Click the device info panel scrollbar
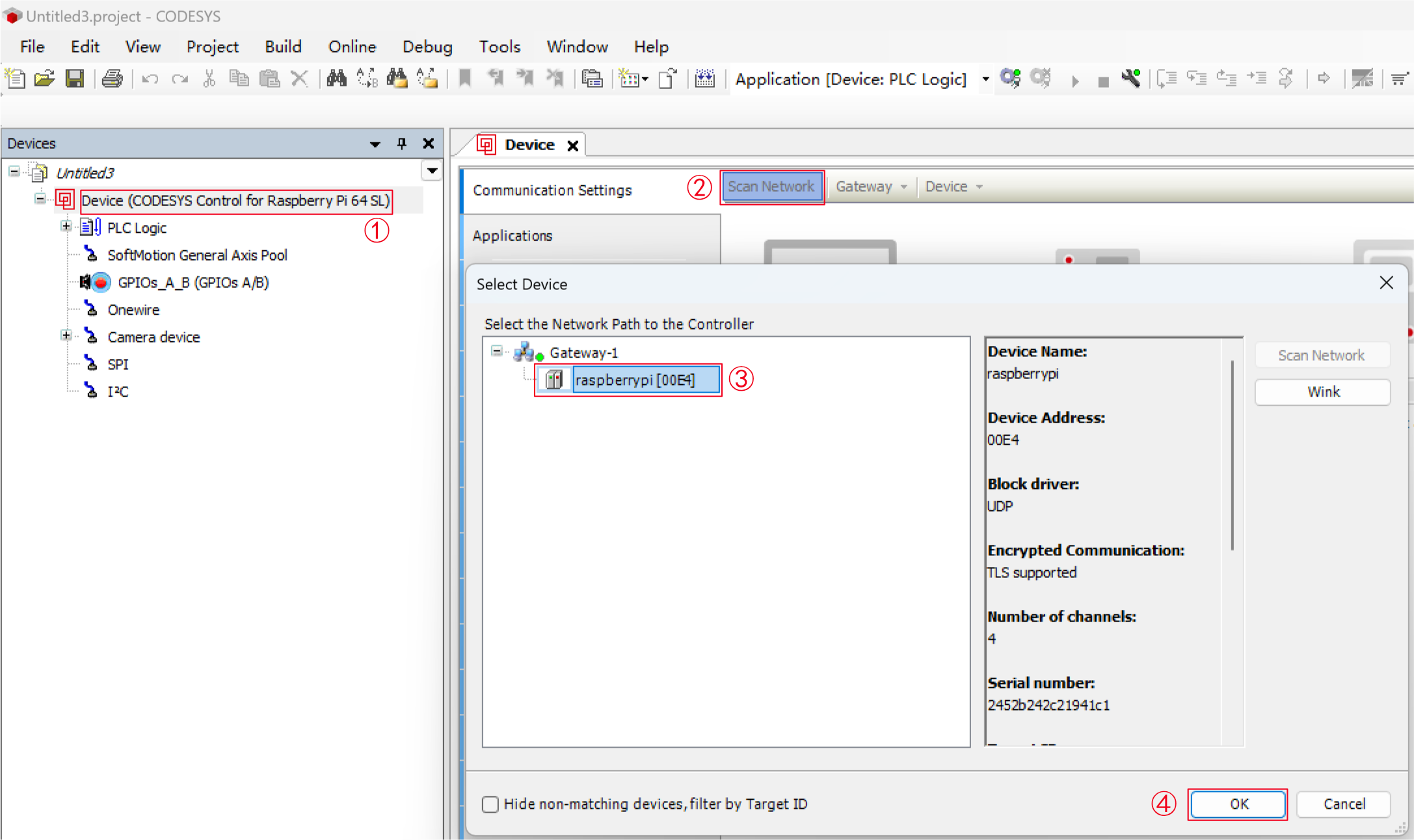1414x840 pixels. pos(1231,456)
